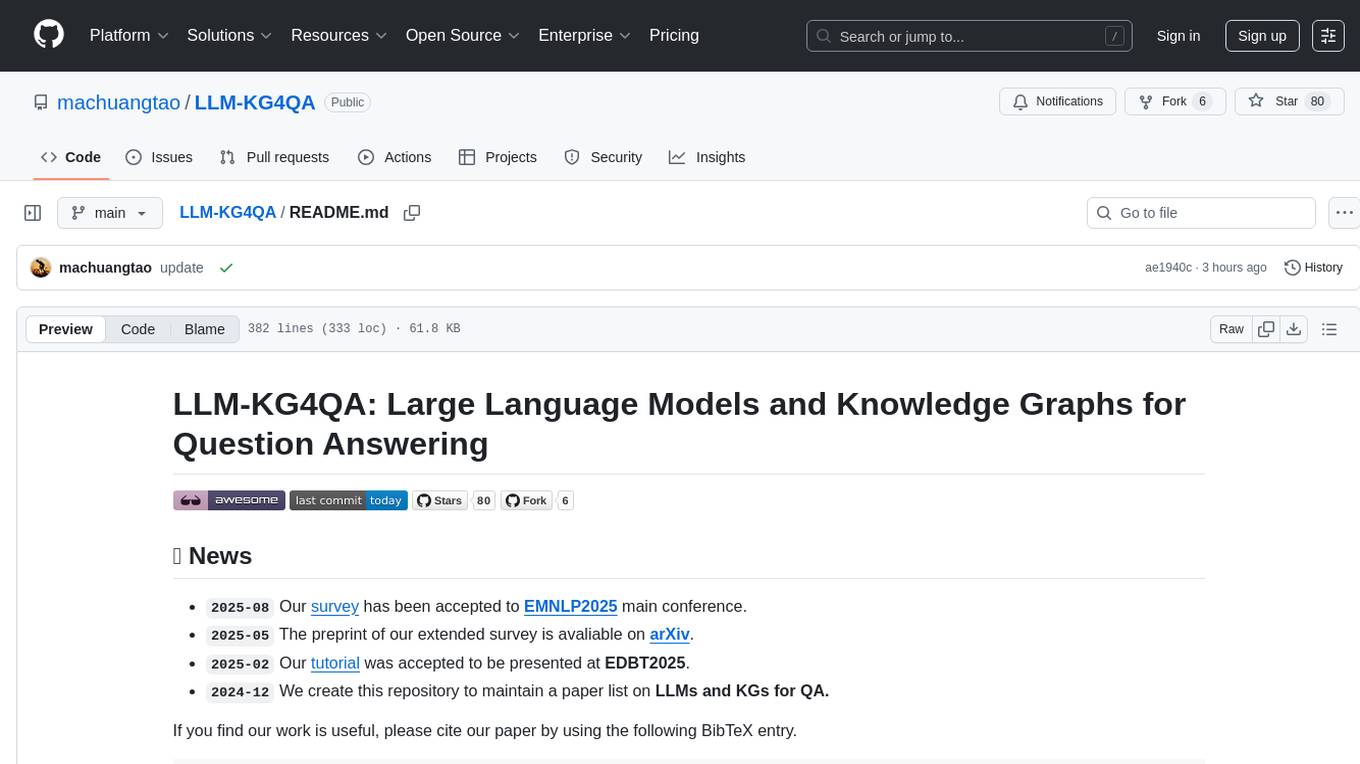Open the Insights tab
The height and width of the screenshot is (764, 1360).
click(707, 157)
